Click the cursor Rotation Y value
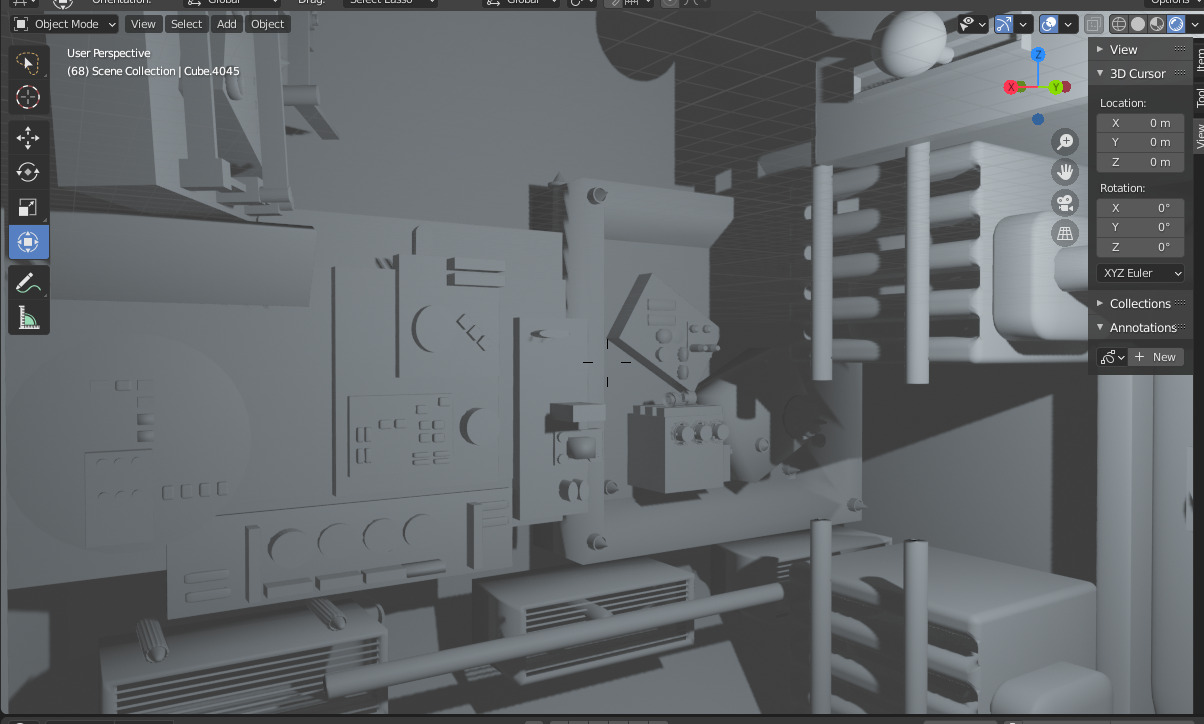 (x=1140, y=227)
